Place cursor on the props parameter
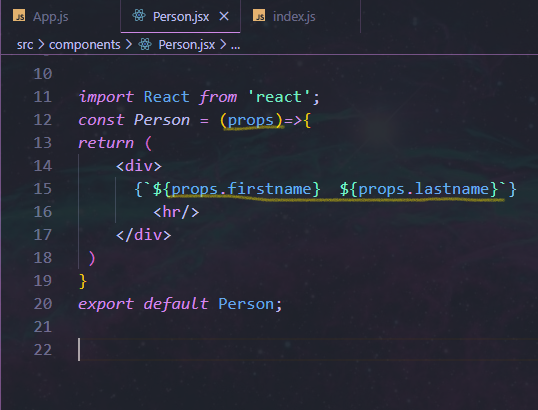This screenshot has width=538, height=410. pyautogui.click(x=250, y=120)
